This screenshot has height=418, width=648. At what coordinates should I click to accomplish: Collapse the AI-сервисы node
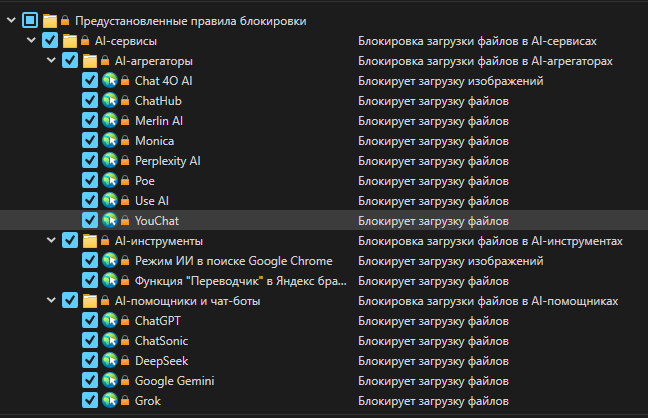point(31,41)
